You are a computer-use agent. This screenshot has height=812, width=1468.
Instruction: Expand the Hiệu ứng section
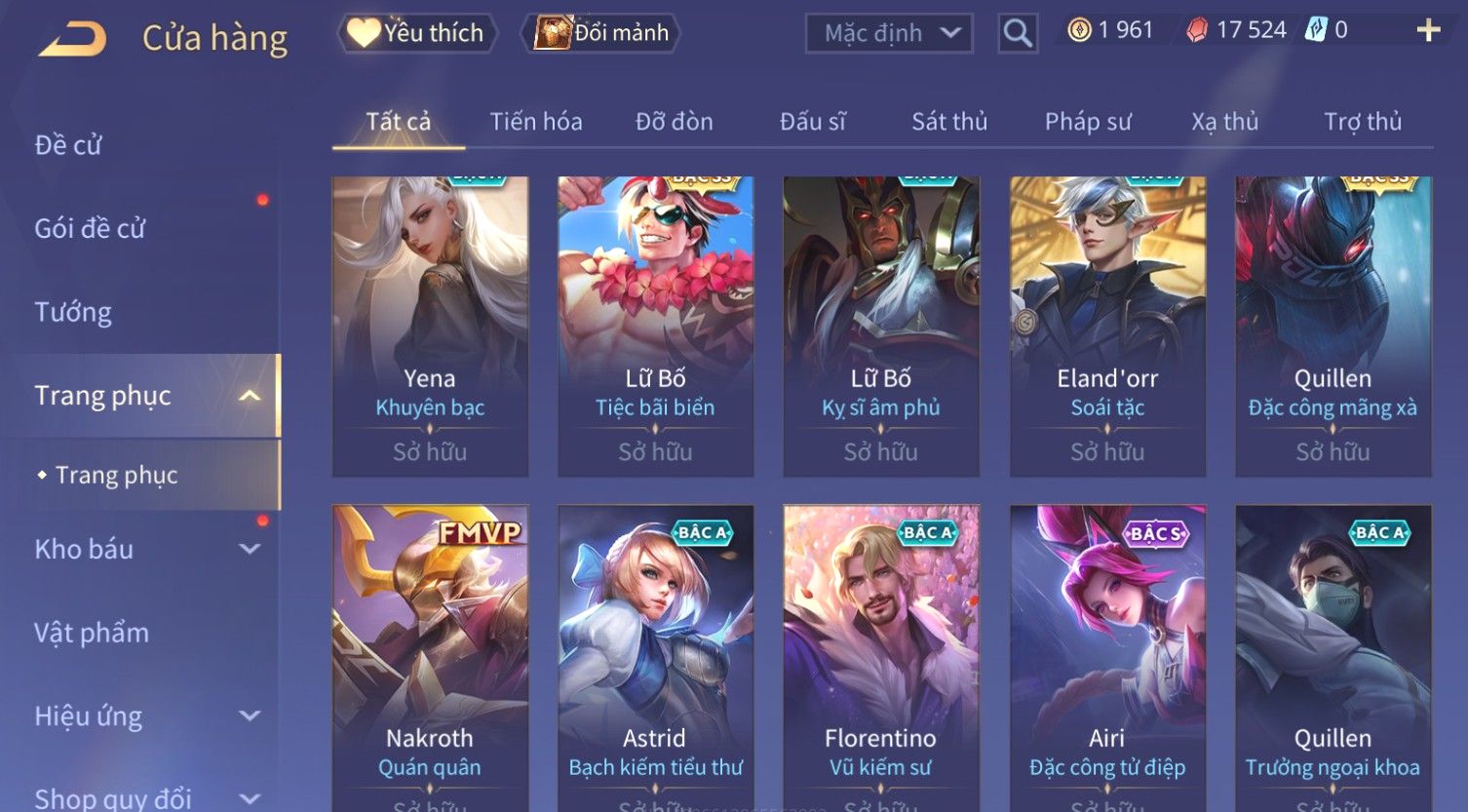250,716
